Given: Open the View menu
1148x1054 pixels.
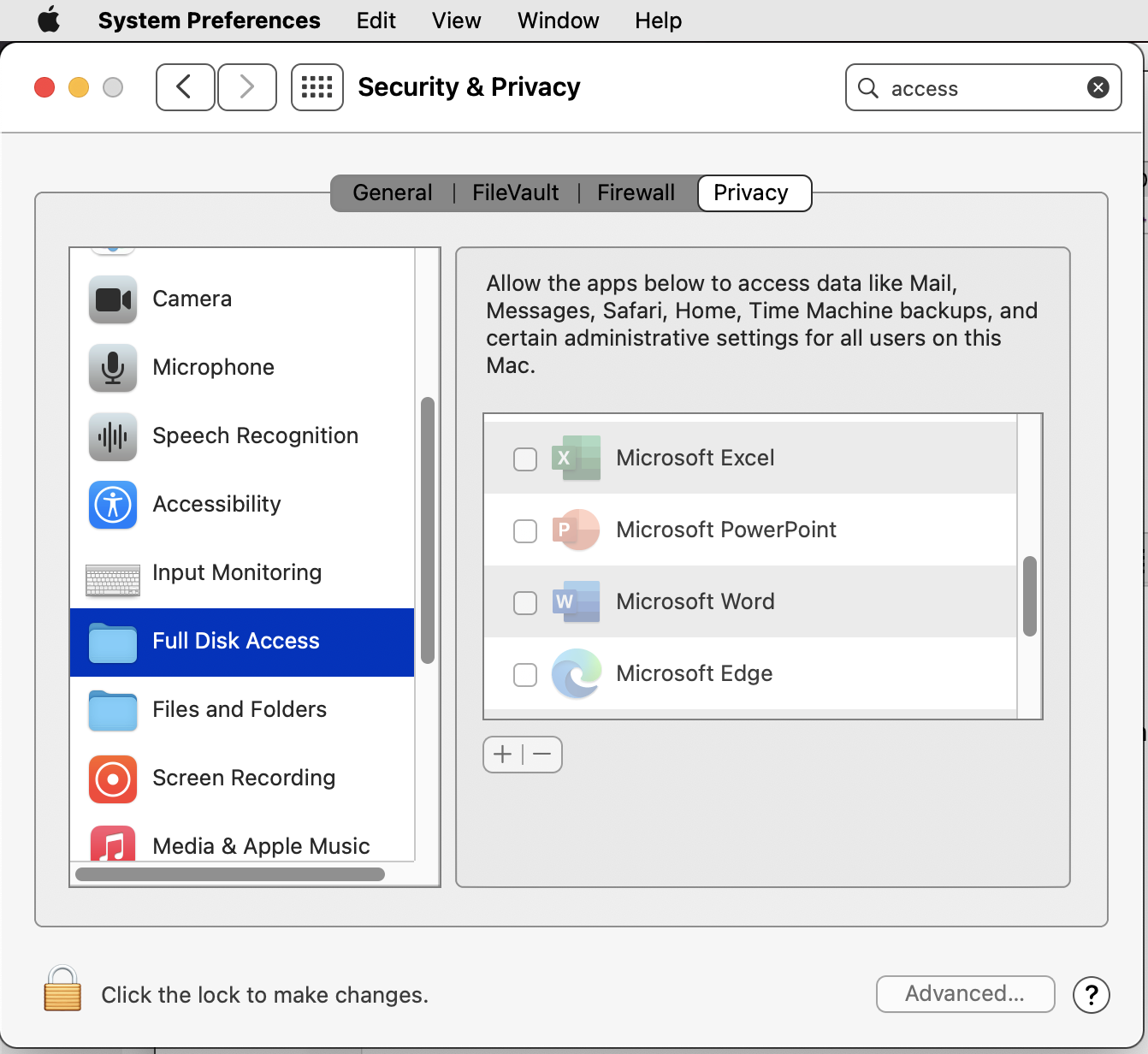Looking at the screenshot, I should tap(456, 21).
